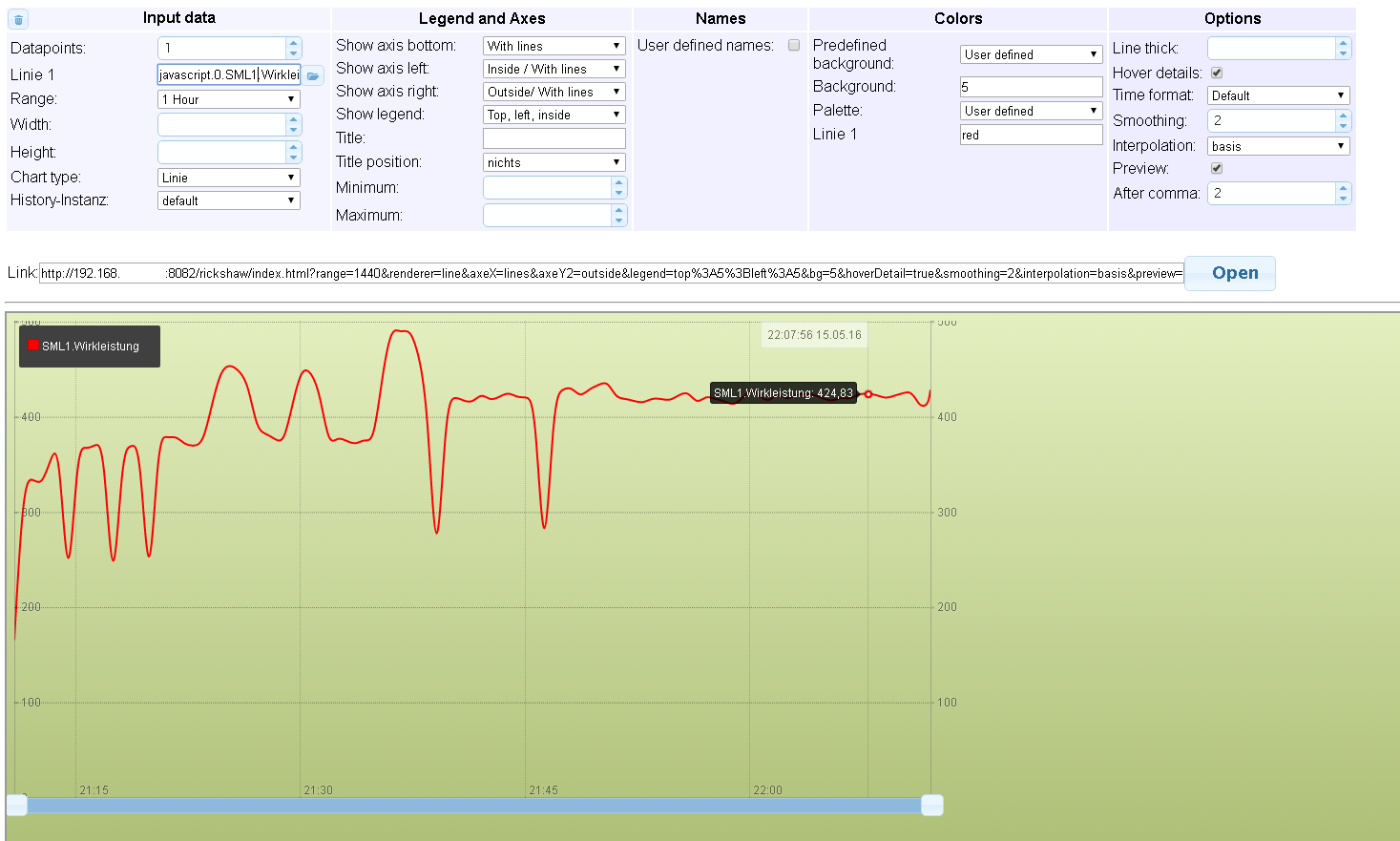
Task: Increase After comma value with up arrow
Action: [x=1343, y=188]
